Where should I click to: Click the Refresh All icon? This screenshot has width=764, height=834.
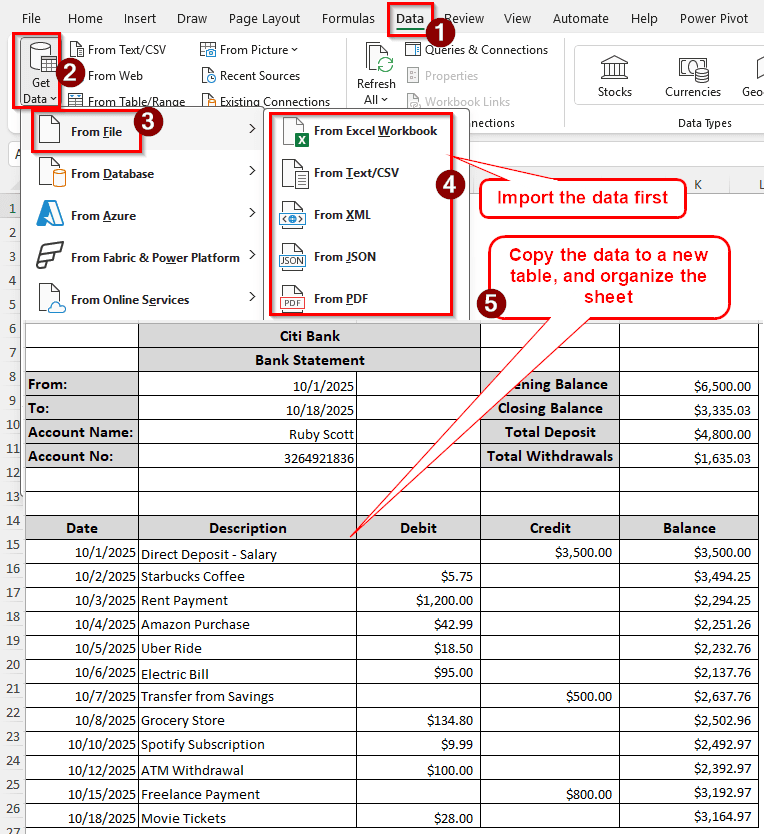point(376,60)
